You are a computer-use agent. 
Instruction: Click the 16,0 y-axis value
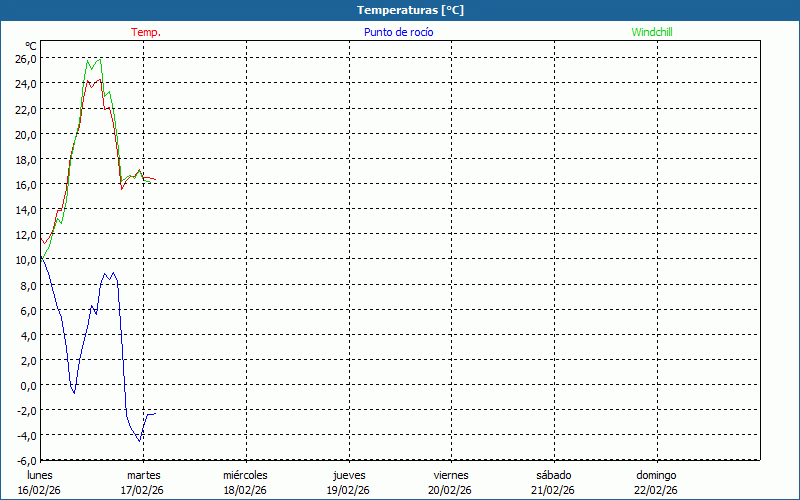[26, 185]
